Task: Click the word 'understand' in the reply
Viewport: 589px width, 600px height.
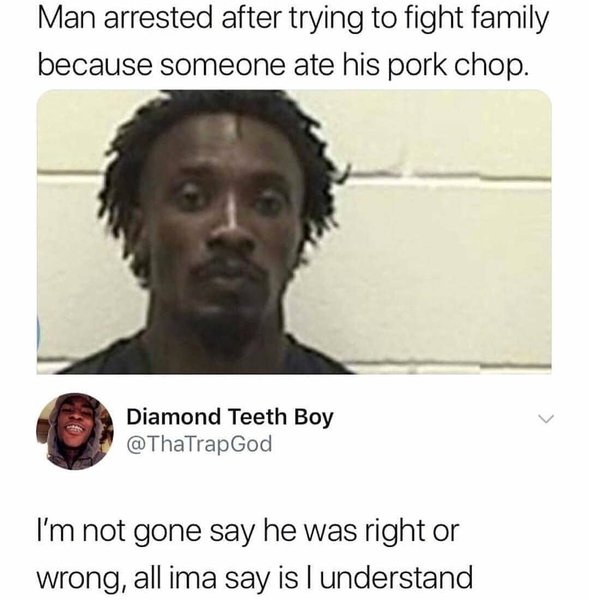Action: click(396, 577)
